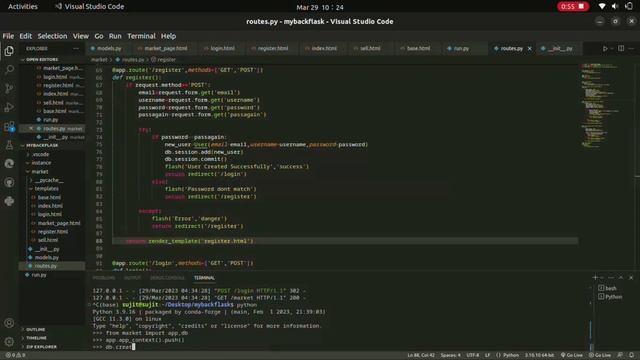The height and width of the screenshot is (360, 640).
Task: Click the notifications bell in status bar
Action: click(631, 355)
